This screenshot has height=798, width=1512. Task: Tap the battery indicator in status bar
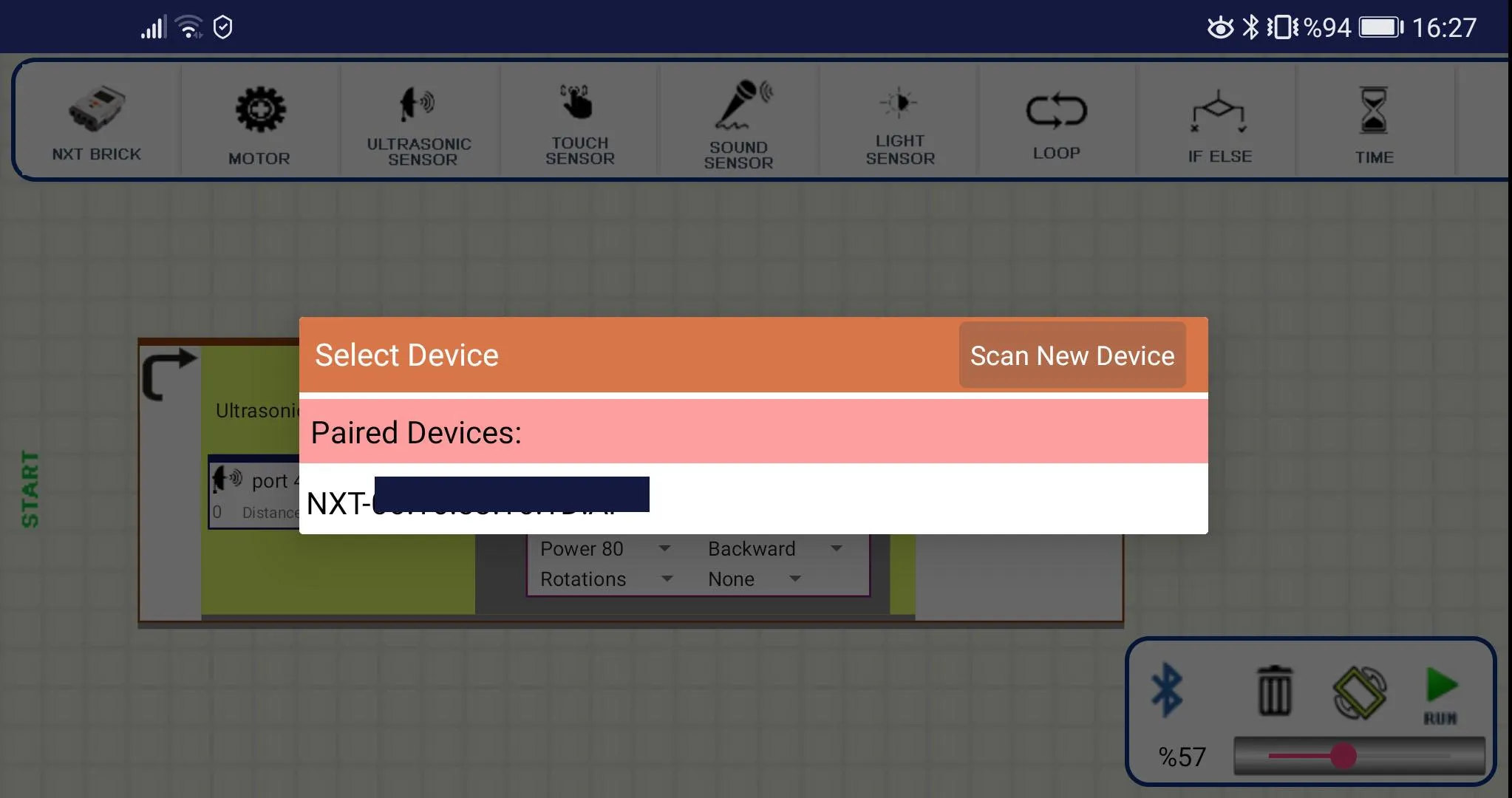(x=1381, y=27)
